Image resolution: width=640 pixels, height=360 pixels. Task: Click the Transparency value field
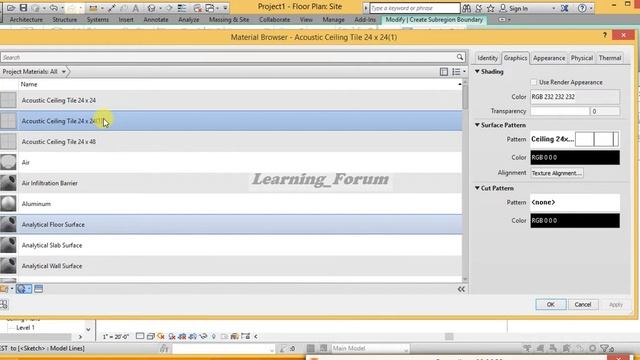pyautogui.click(x=605, y=111)
